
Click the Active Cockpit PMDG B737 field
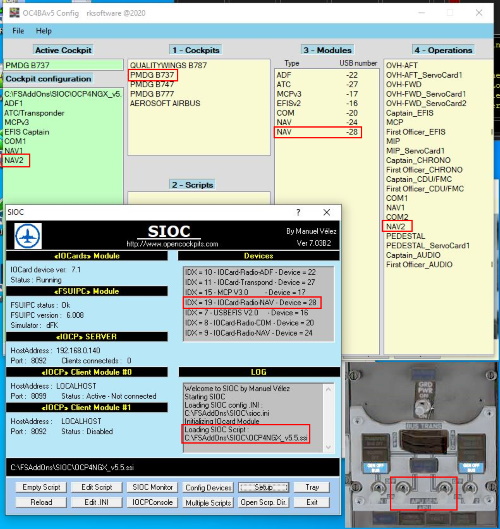(63, 65)
